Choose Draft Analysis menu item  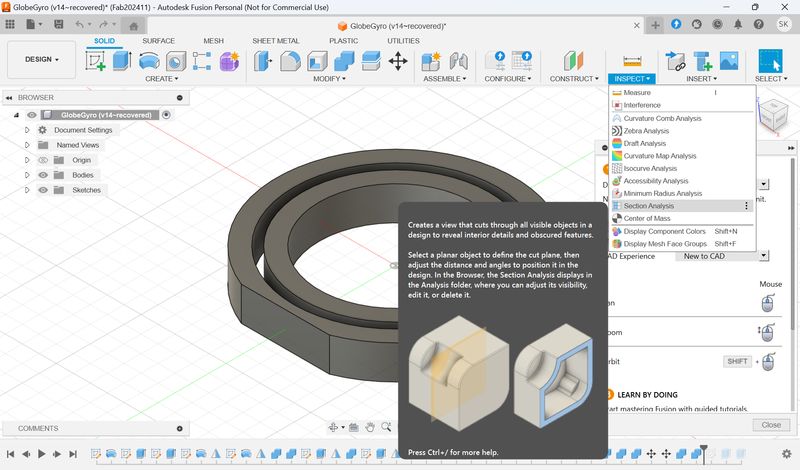tap(682, 143)
